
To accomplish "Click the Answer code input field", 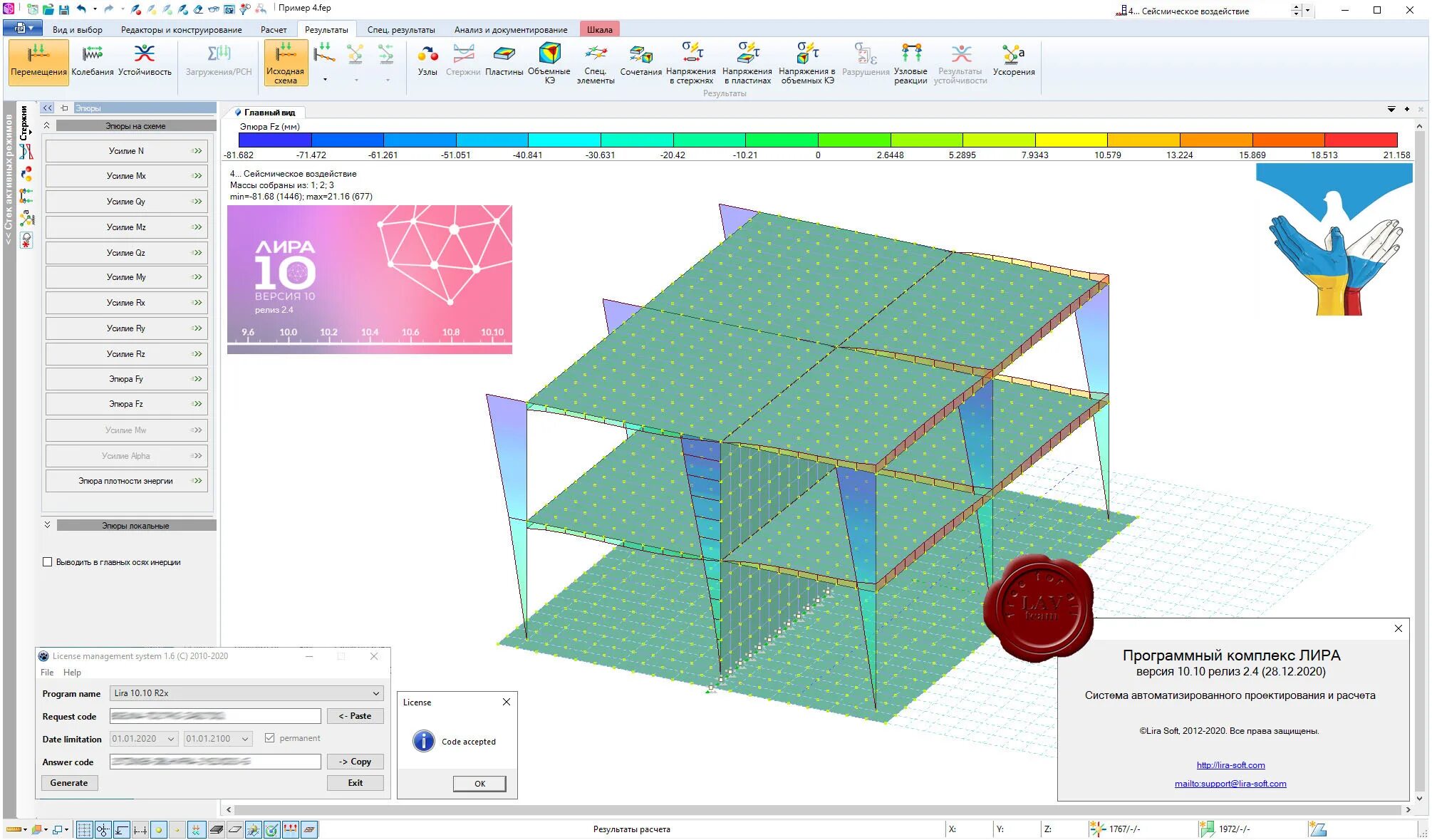I will 215,762.
